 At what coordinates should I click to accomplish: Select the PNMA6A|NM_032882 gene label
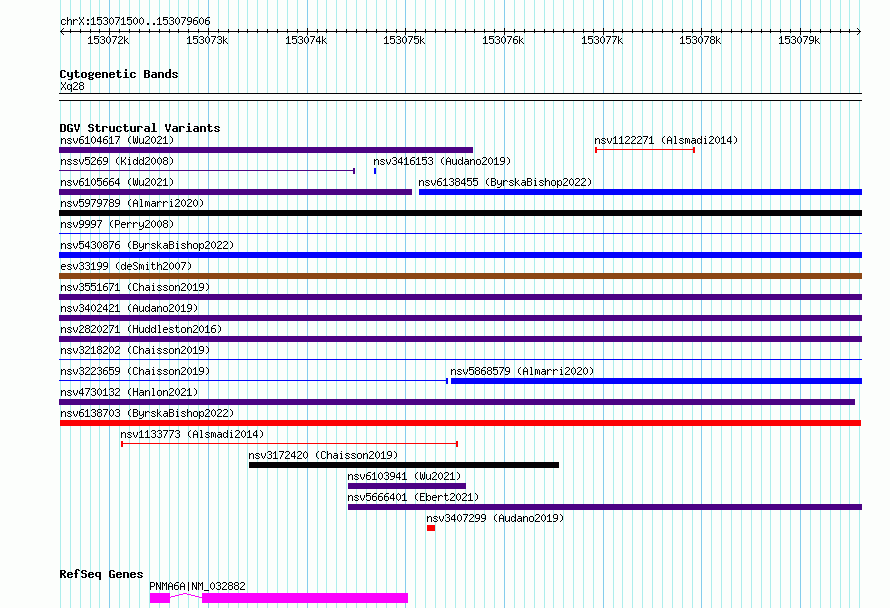point(197,586)
